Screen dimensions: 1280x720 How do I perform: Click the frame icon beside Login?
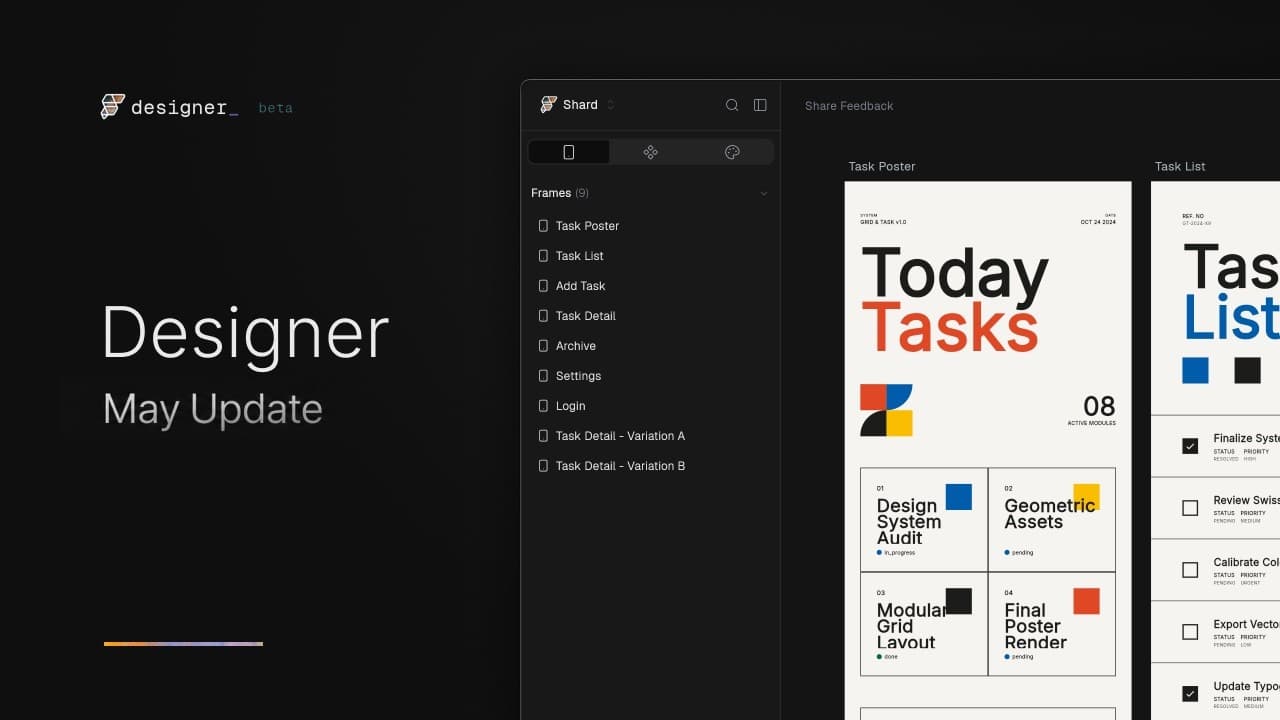[543, 406]
